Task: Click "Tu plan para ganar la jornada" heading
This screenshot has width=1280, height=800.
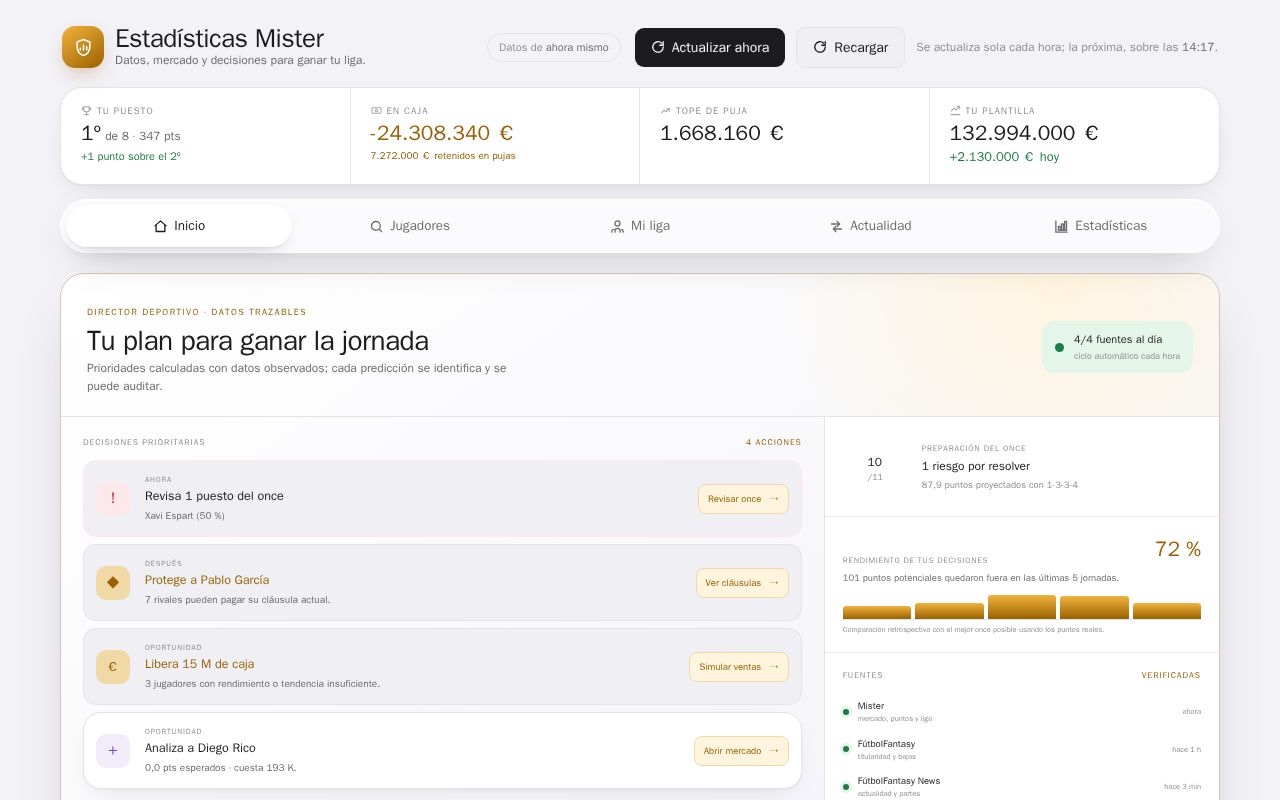Action: click(258, 341)
